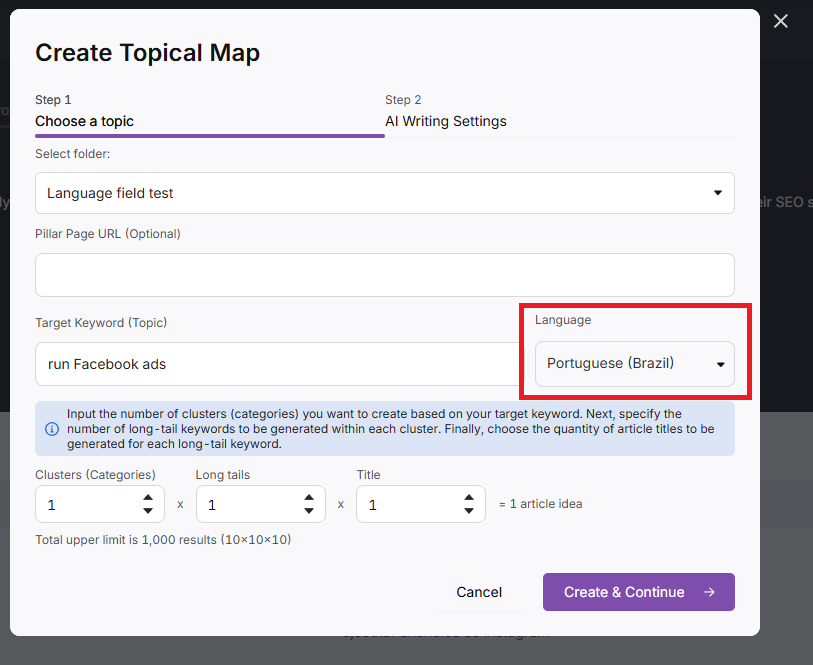Increase the Clusters (Categories) value with up arrow
Image resolution: width=813 pixels, height=665 pixels.
(148, 498)
